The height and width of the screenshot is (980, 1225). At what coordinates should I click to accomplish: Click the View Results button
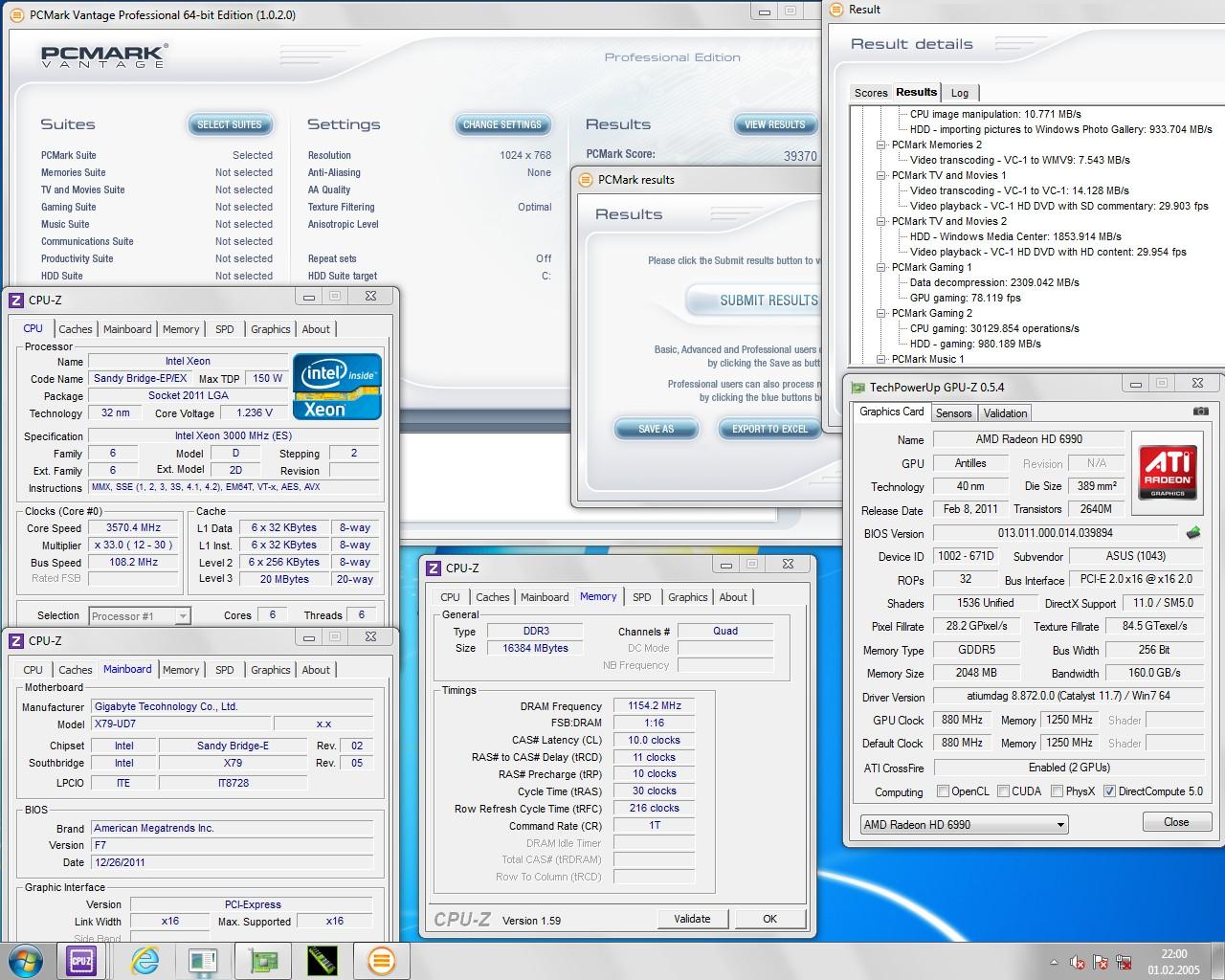[x=775, y=124]
